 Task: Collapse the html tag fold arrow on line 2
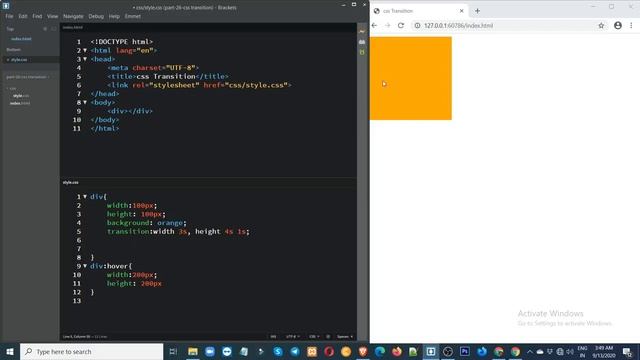click(x=85, y=50)
